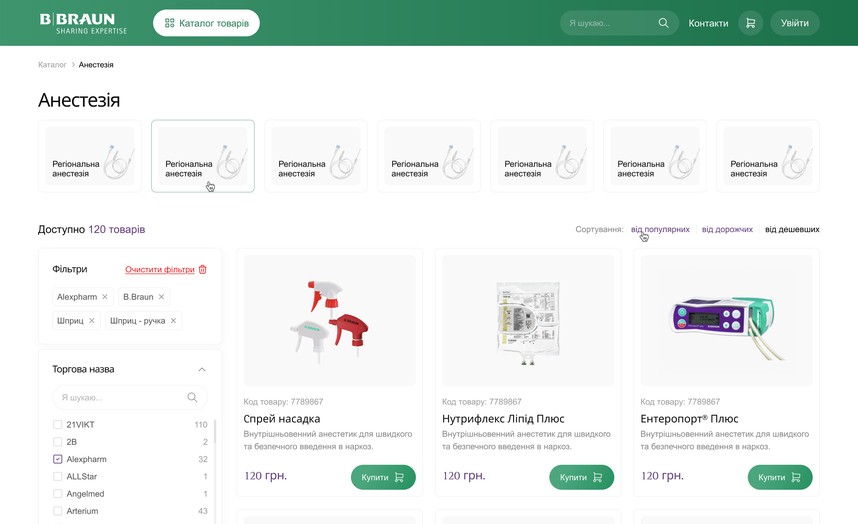
Task: Click the Фільтри panel heading
Action: click(69, 269)
